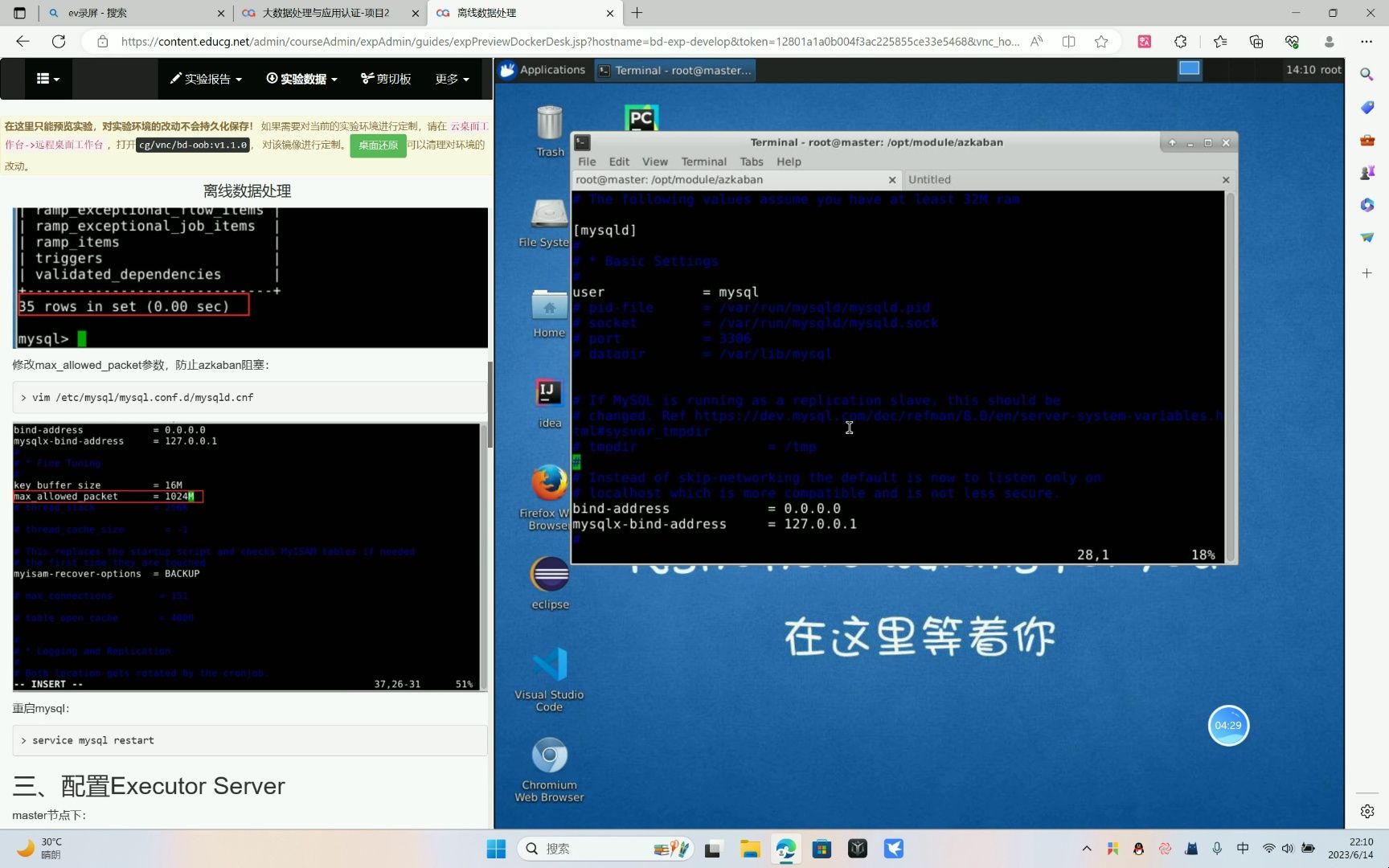Open the Home folder desktop icon
This screenshot has height=868, width=1389.
[x=549, y=313]
